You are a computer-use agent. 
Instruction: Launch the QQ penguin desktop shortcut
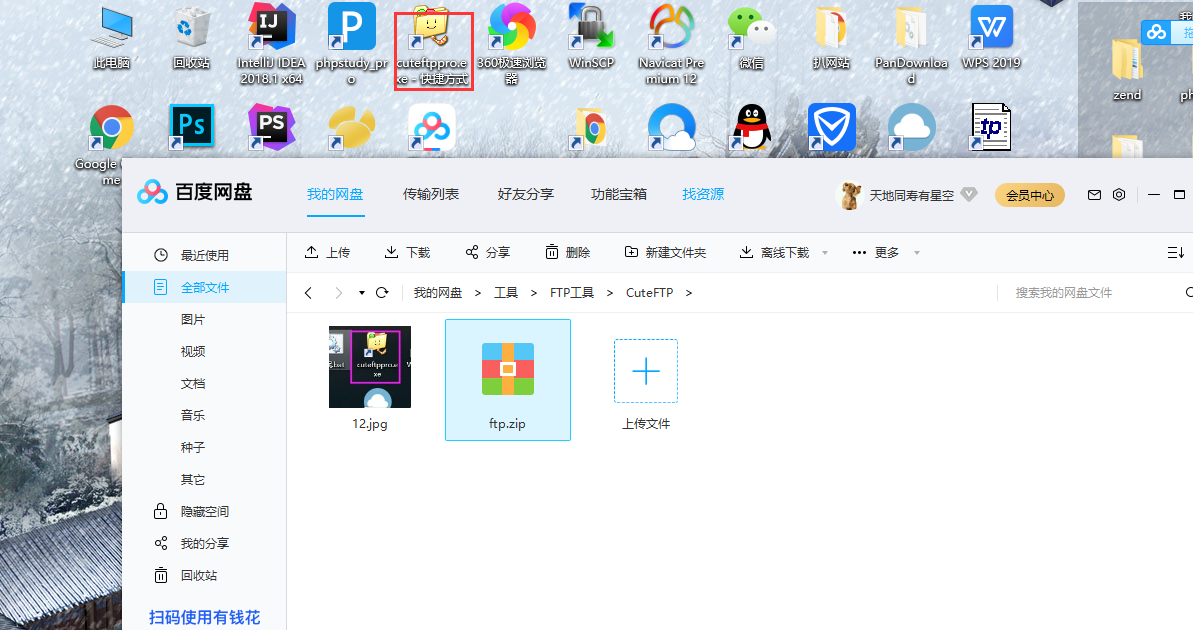pos(752,126)
